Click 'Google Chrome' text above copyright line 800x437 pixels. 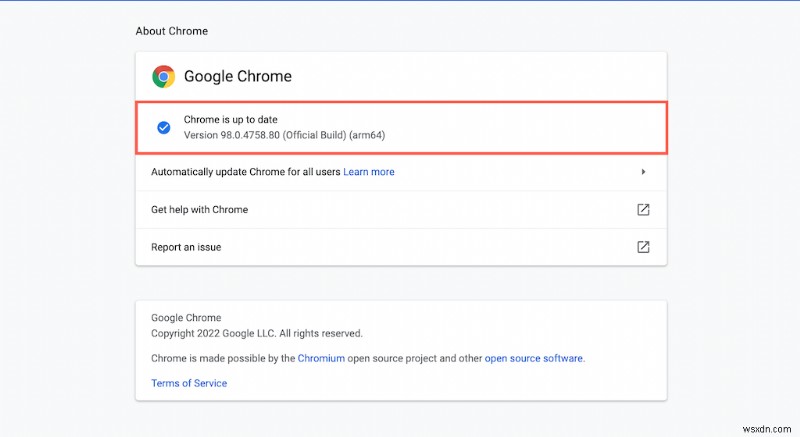(186, 318)
